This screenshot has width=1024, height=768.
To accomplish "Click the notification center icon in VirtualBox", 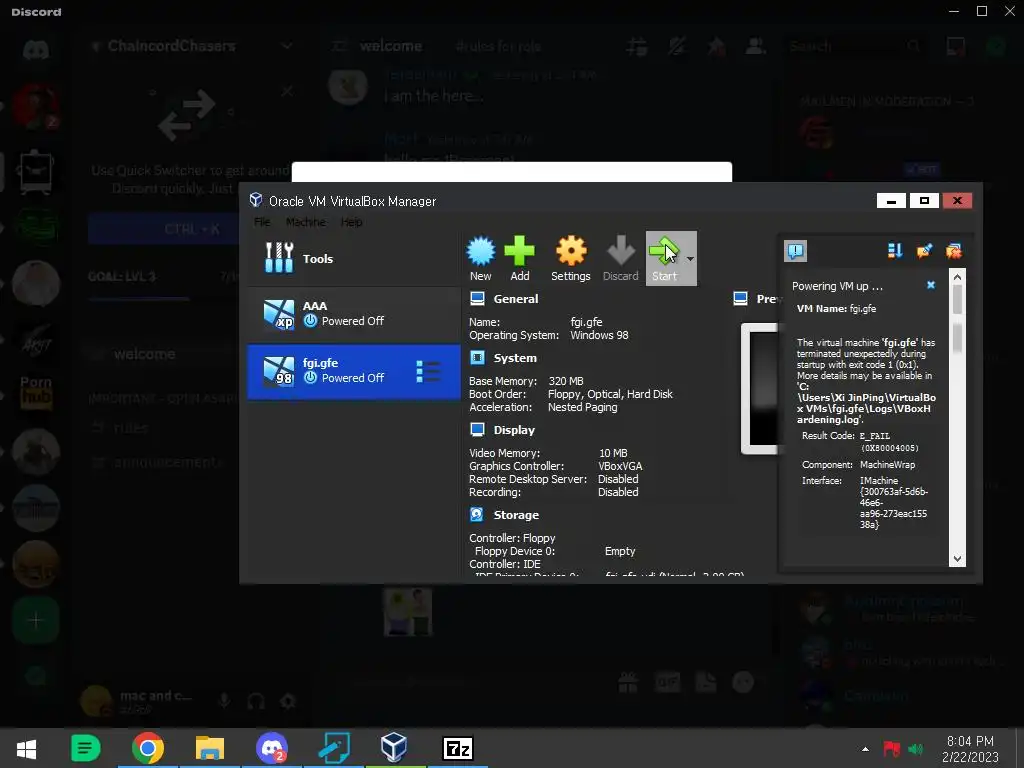I will point(795,251).
